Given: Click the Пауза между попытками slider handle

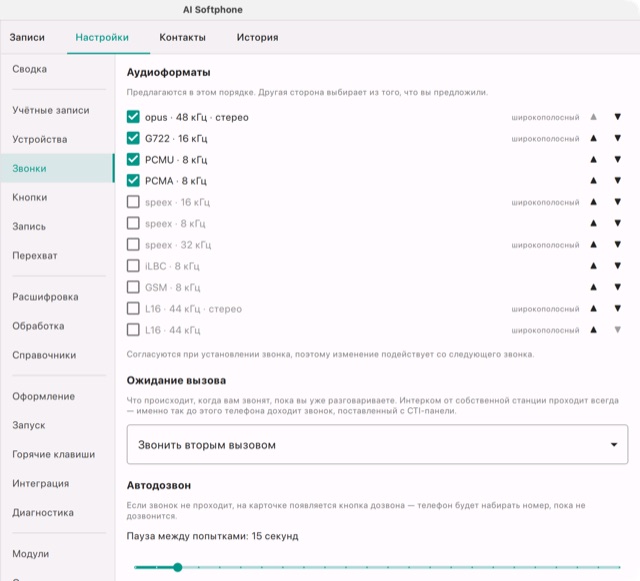Looking at the screenshot, I should (x=177, y=567).
